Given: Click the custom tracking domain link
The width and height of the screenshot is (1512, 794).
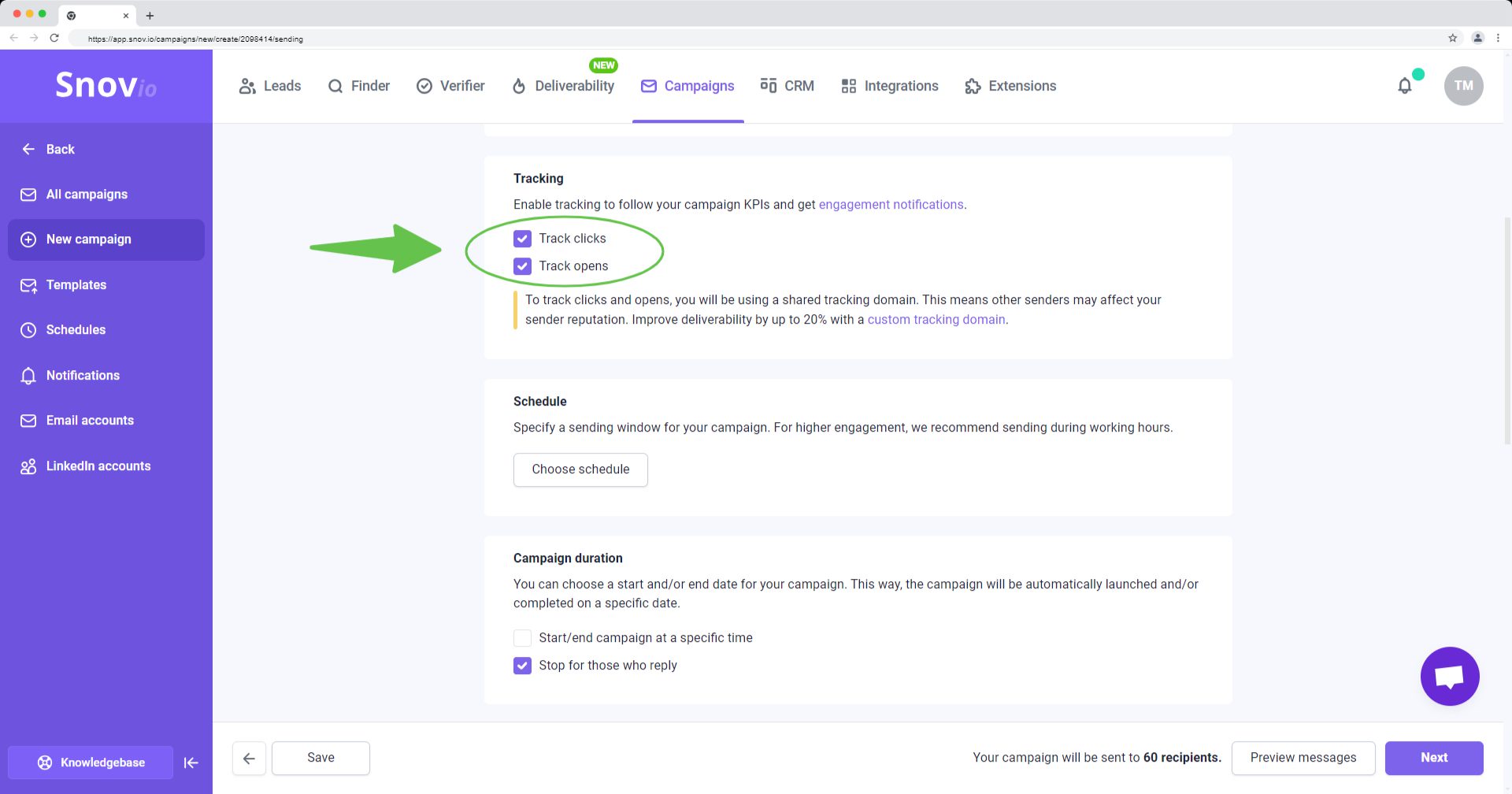Looking at the screenshot, I should [936, 320].
